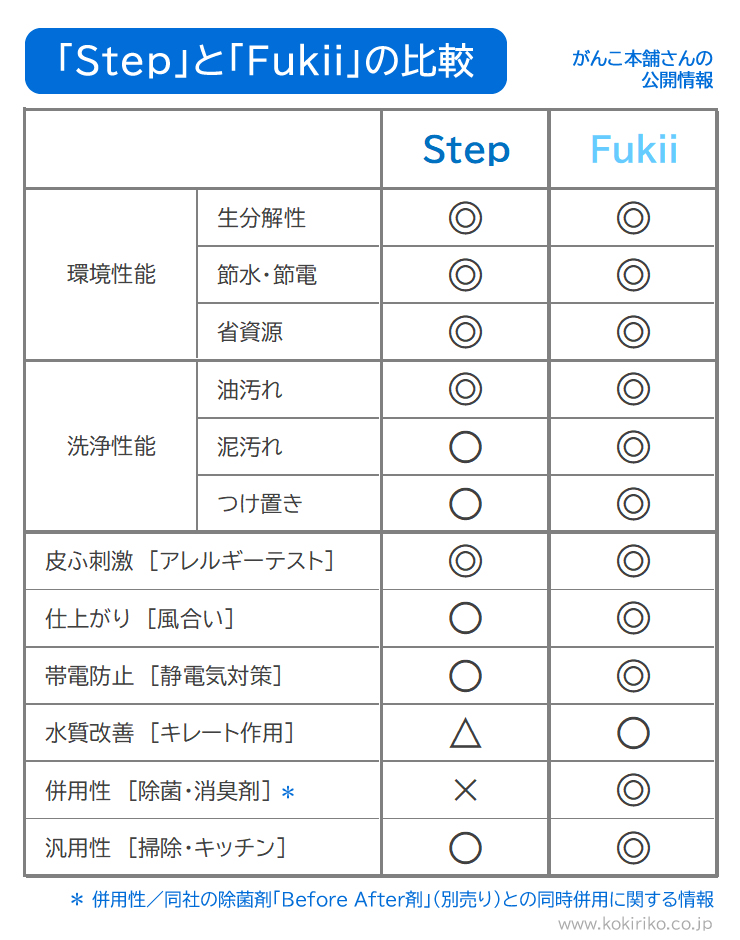Click the footnote about Before After剤
This screenshot has height=940, width=740.
click(x=392, y=899)
